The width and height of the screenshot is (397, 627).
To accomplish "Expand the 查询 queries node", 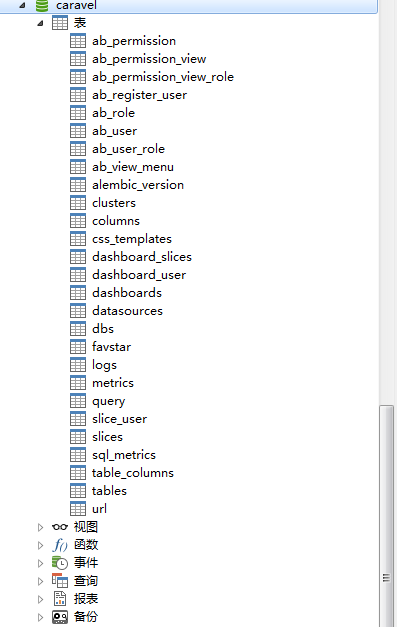I will coord(40,581).
